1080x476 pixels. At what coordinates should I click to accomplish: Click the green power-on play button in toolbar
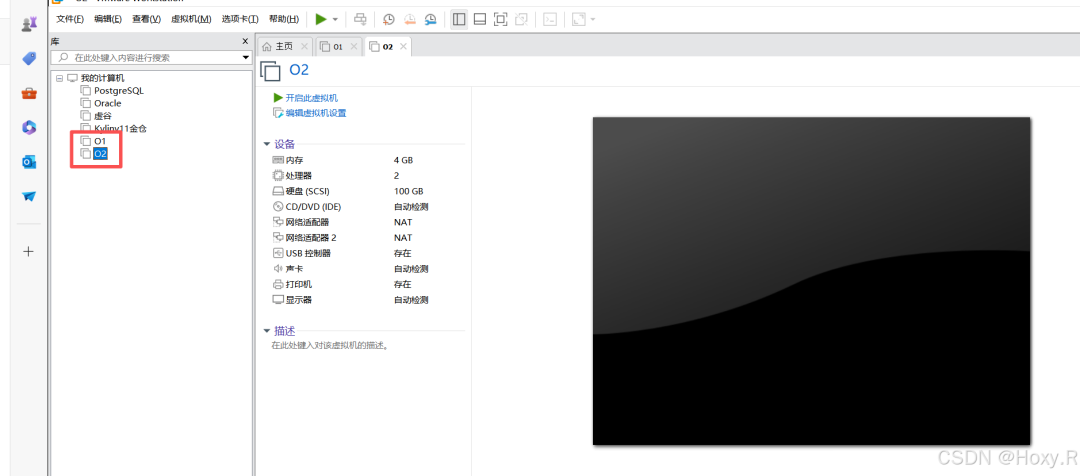pyautogui.click(x=321, y=19)
